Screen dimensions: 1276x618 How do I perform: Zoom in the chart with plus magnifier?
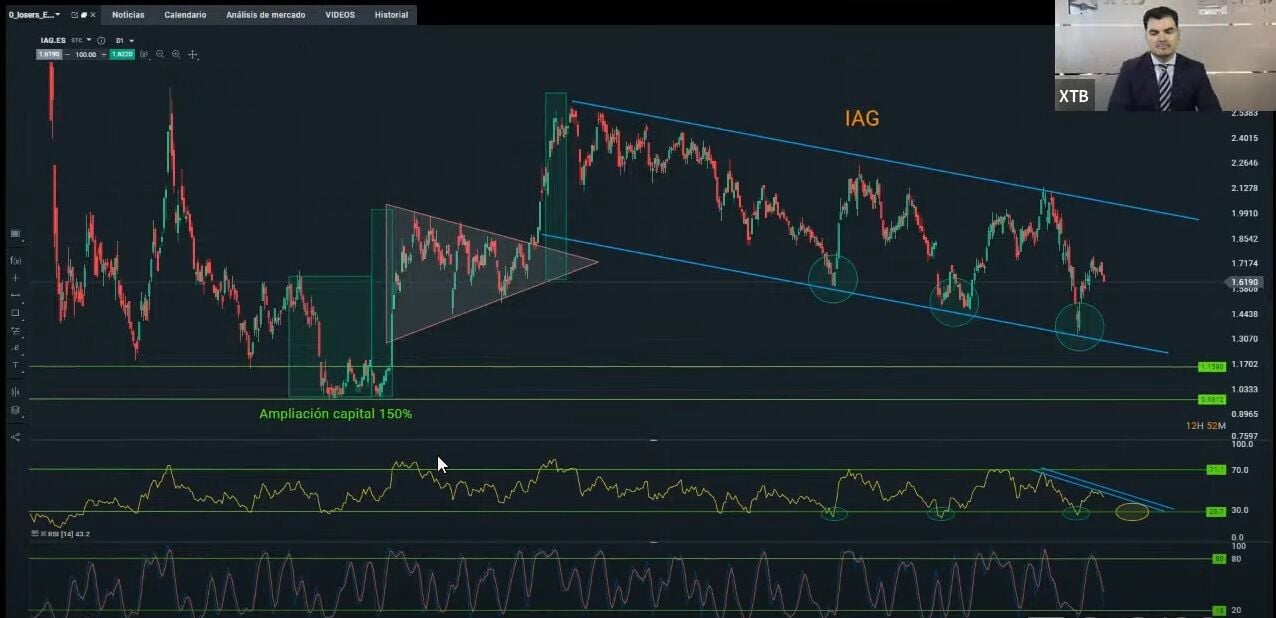click(x=175, y=54)
